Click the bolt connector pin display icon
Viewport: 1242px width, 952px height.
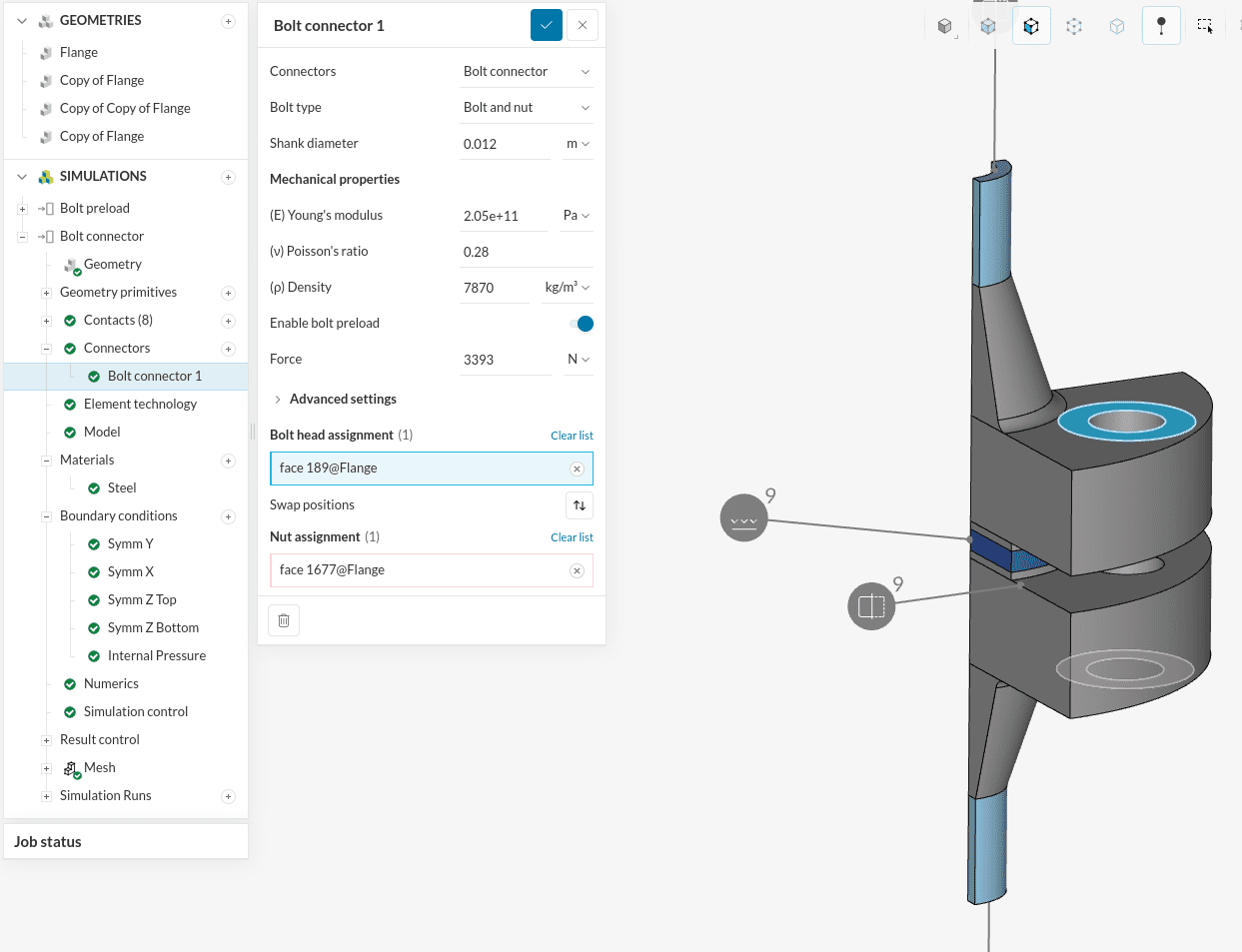coord(1160,27)
